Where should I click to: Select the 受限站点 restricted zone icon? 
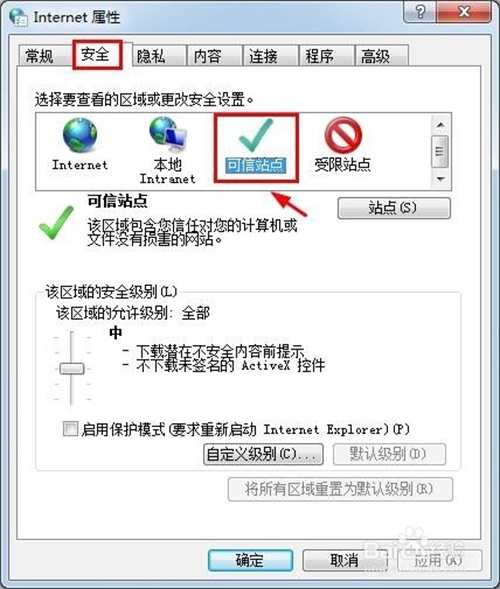[x=343, y=134]
